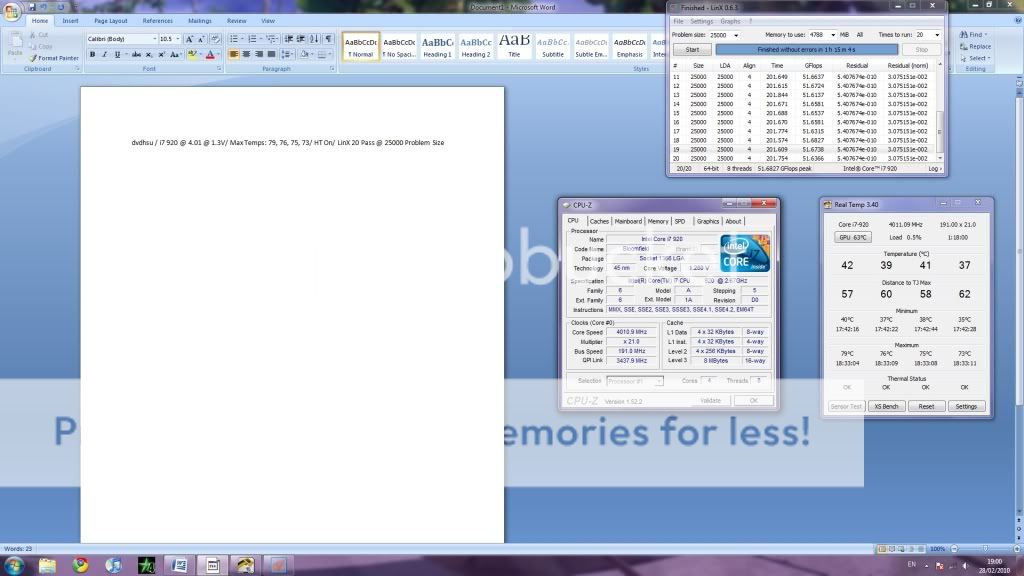
Task: Open the LinX Problem size dropdown
Action: pyautogui.click(x=735, y=35)
